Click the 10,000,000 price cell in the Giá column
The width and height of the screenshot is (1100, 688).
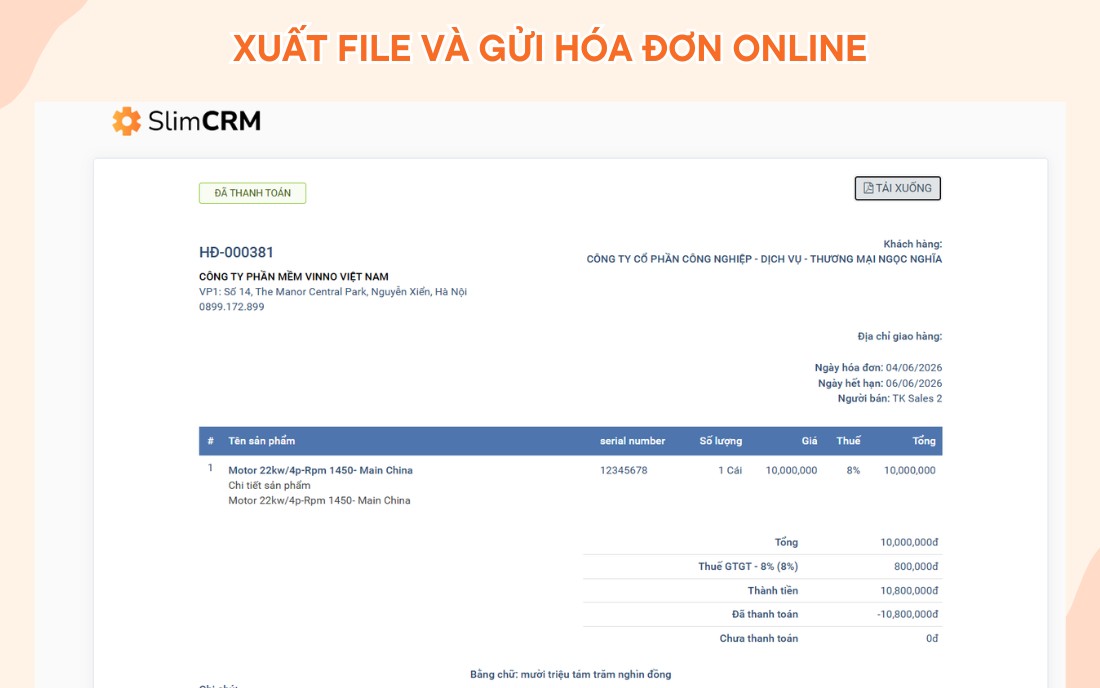coord(791,470)
